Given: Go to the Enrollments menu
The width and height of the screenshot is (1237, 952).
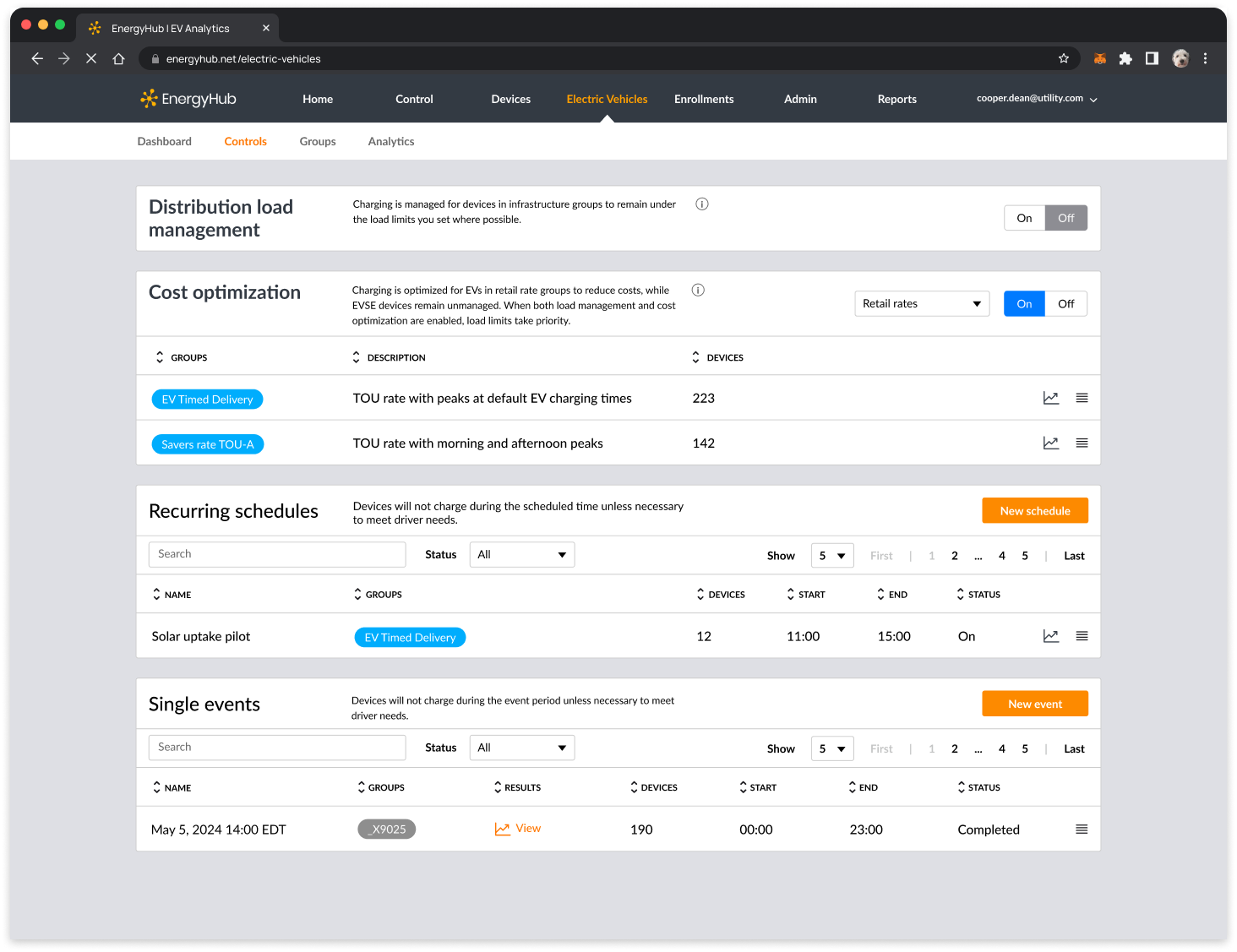Looking at the screenshot, I should (x=703, y=99).
